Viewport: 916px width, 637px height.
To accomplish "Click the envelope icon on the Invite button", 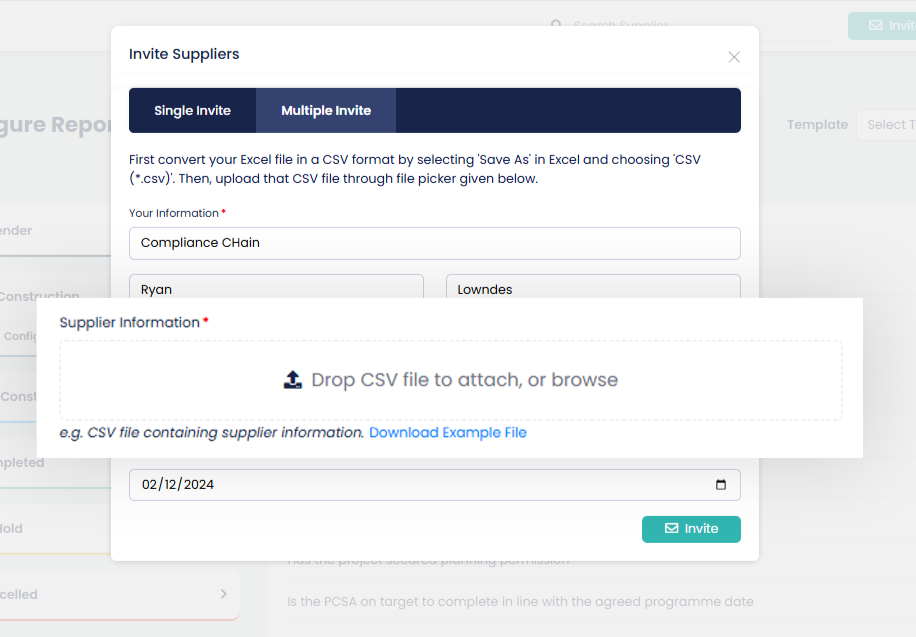I will click(x=671, y=528).
